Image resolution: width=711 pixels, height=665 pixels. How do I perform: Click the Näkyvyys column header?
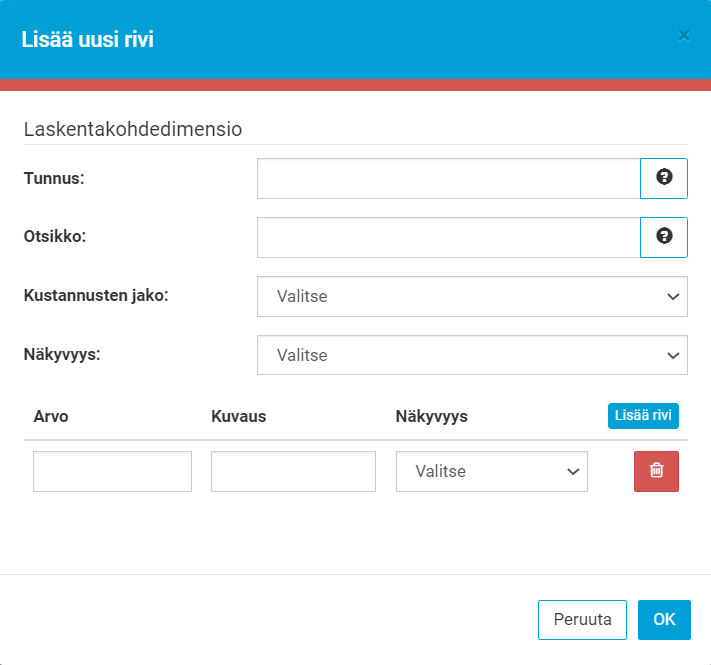431,416
